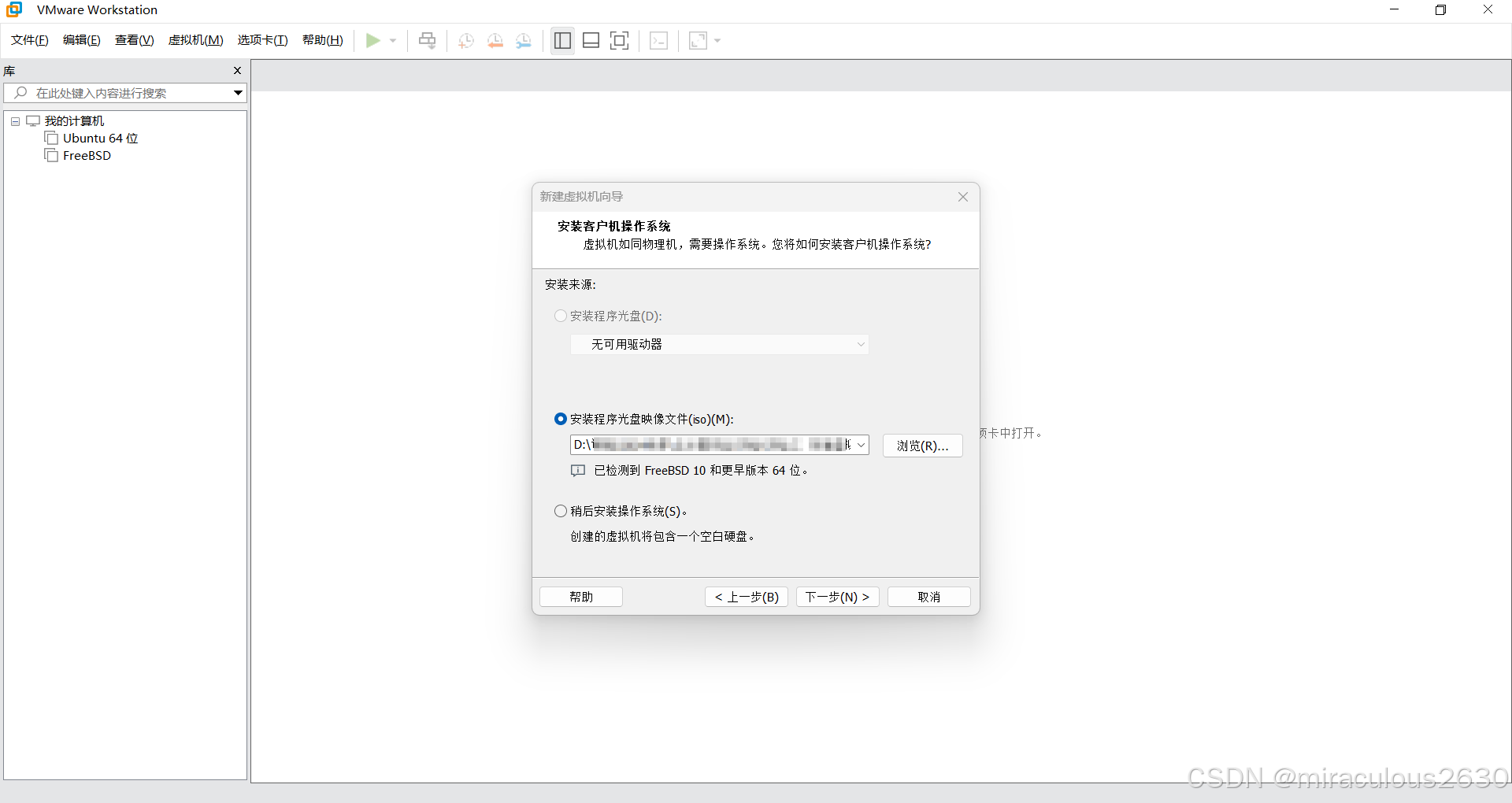Image resolution: width=1512 pixels, height=803 pixels.
Task: Toggle the thumbnail bar view icon
Action: 591,40
